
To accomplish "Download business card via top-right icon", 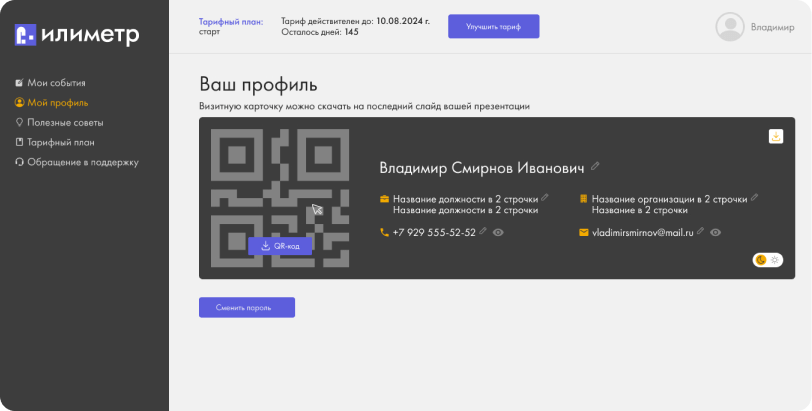I will click(776, 137).
